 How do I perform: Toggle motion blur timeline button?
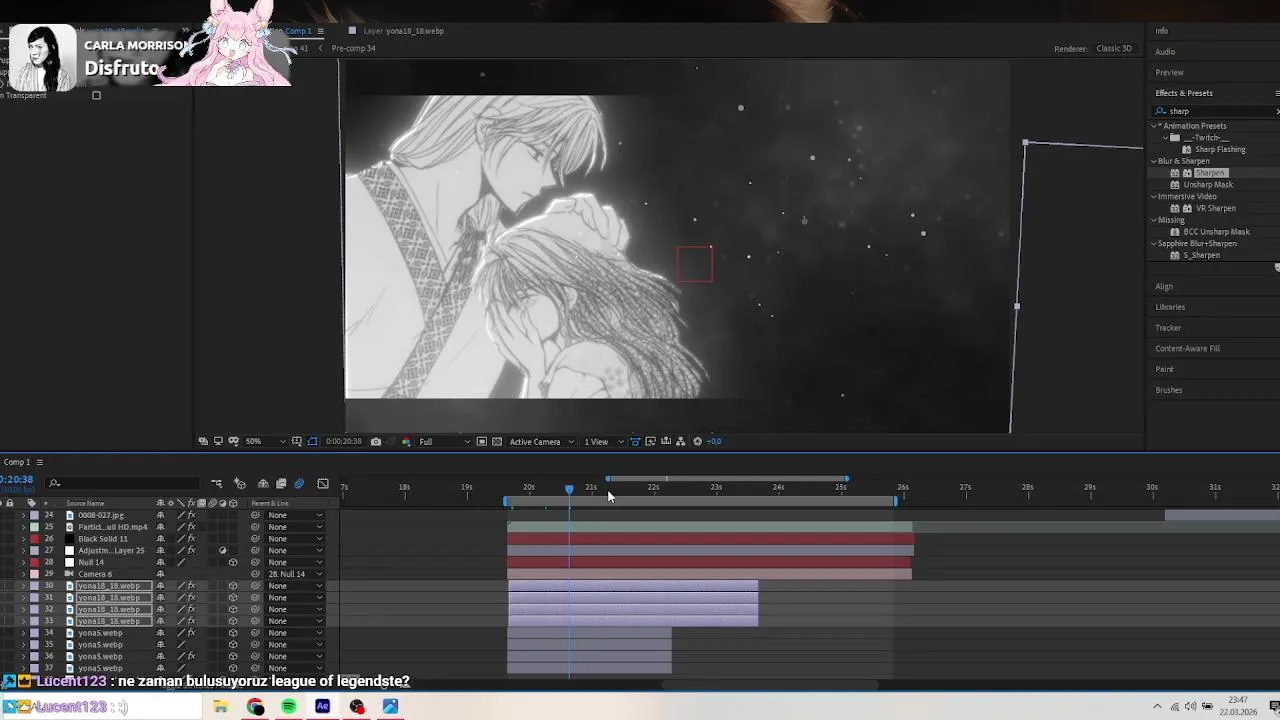point(299,484)
